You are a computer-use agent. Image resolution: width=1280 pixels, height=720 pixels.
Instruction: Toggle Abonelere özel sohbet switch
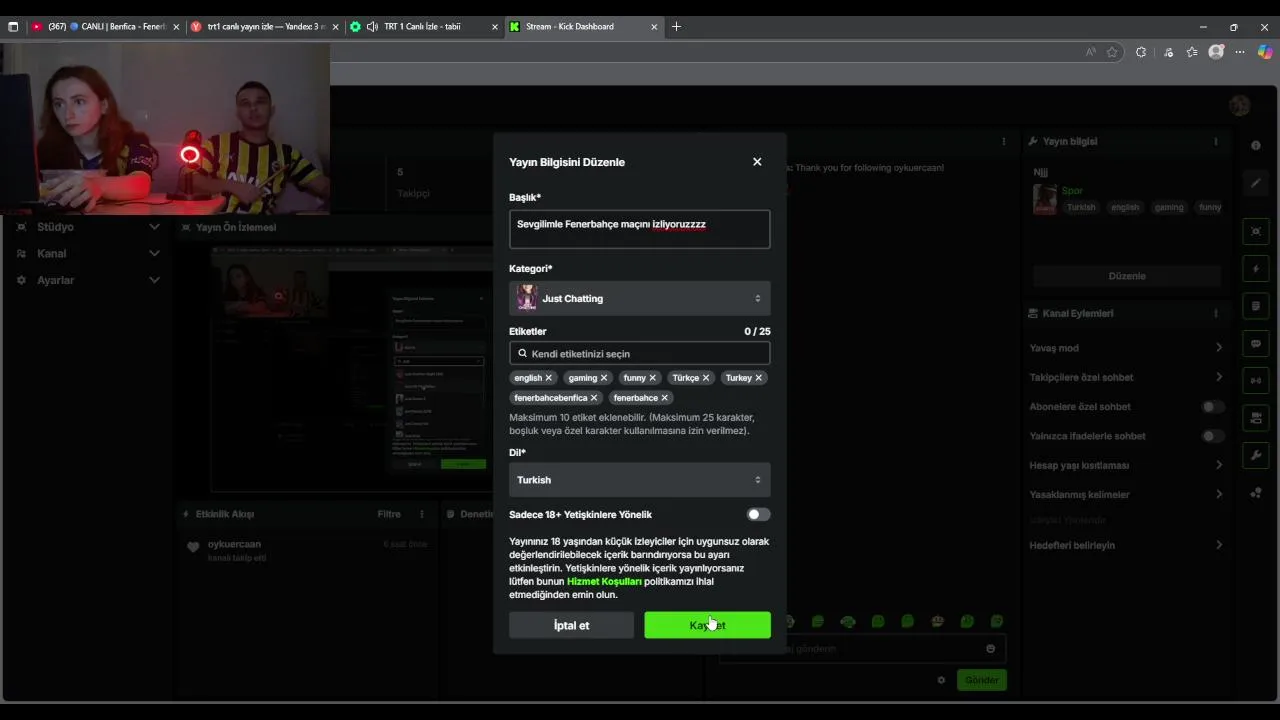(x=1212, y=407)
